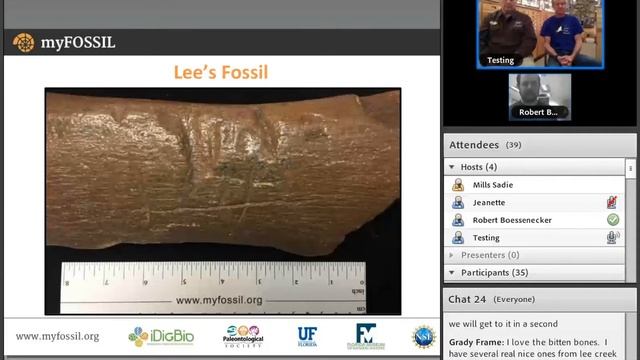Click the Testing user's microphone icon
This screenshot has width=640, height=360.
[613, 237]
